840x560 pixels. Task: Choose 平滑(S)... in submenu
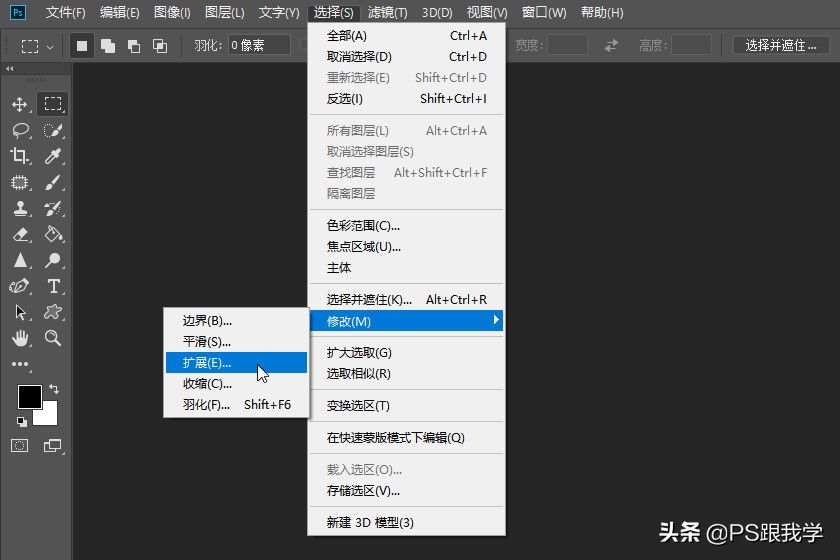[236, 341]
